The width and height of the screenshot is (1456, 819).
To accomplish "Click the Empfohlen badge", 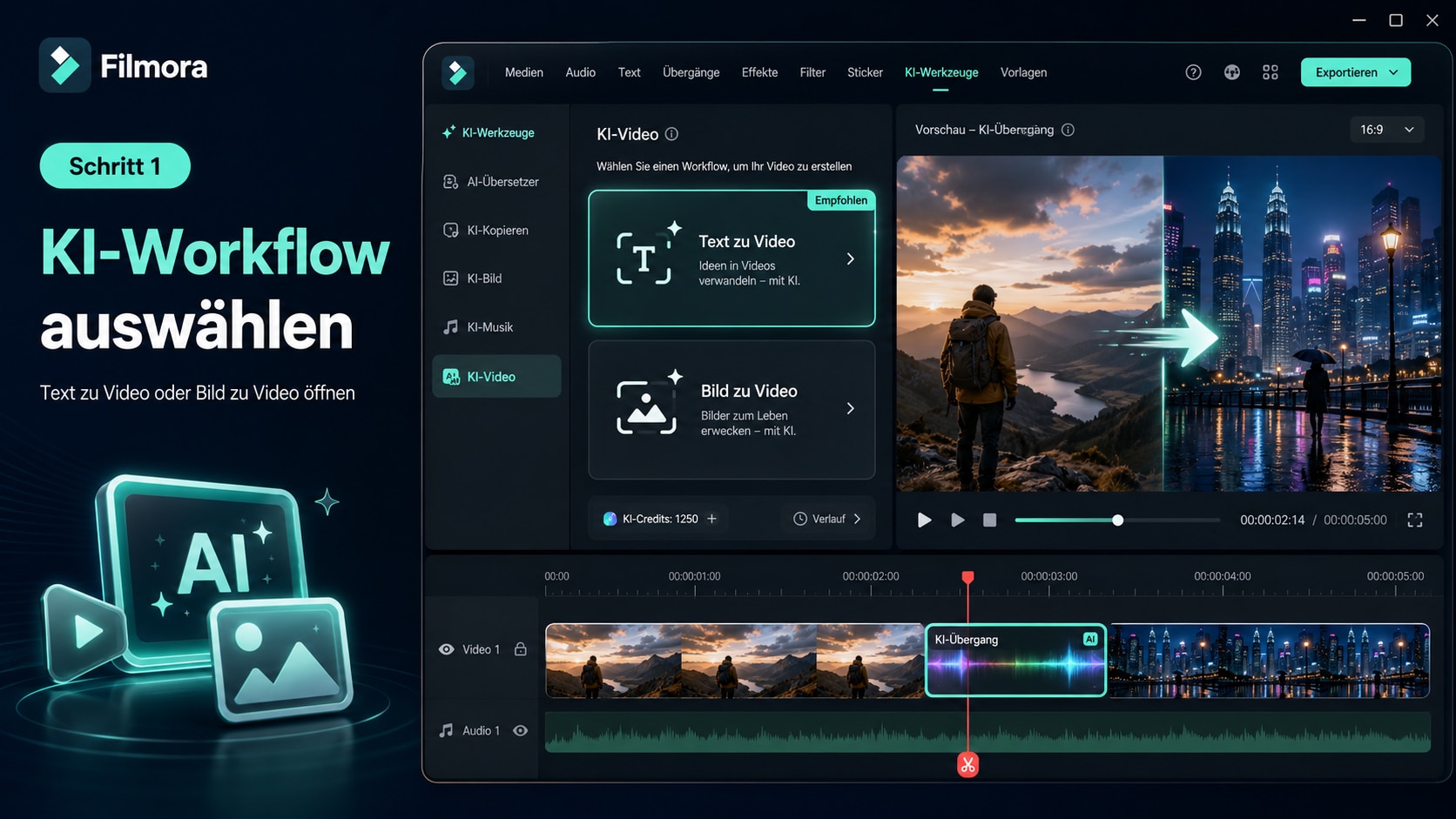I will point(841,200).
